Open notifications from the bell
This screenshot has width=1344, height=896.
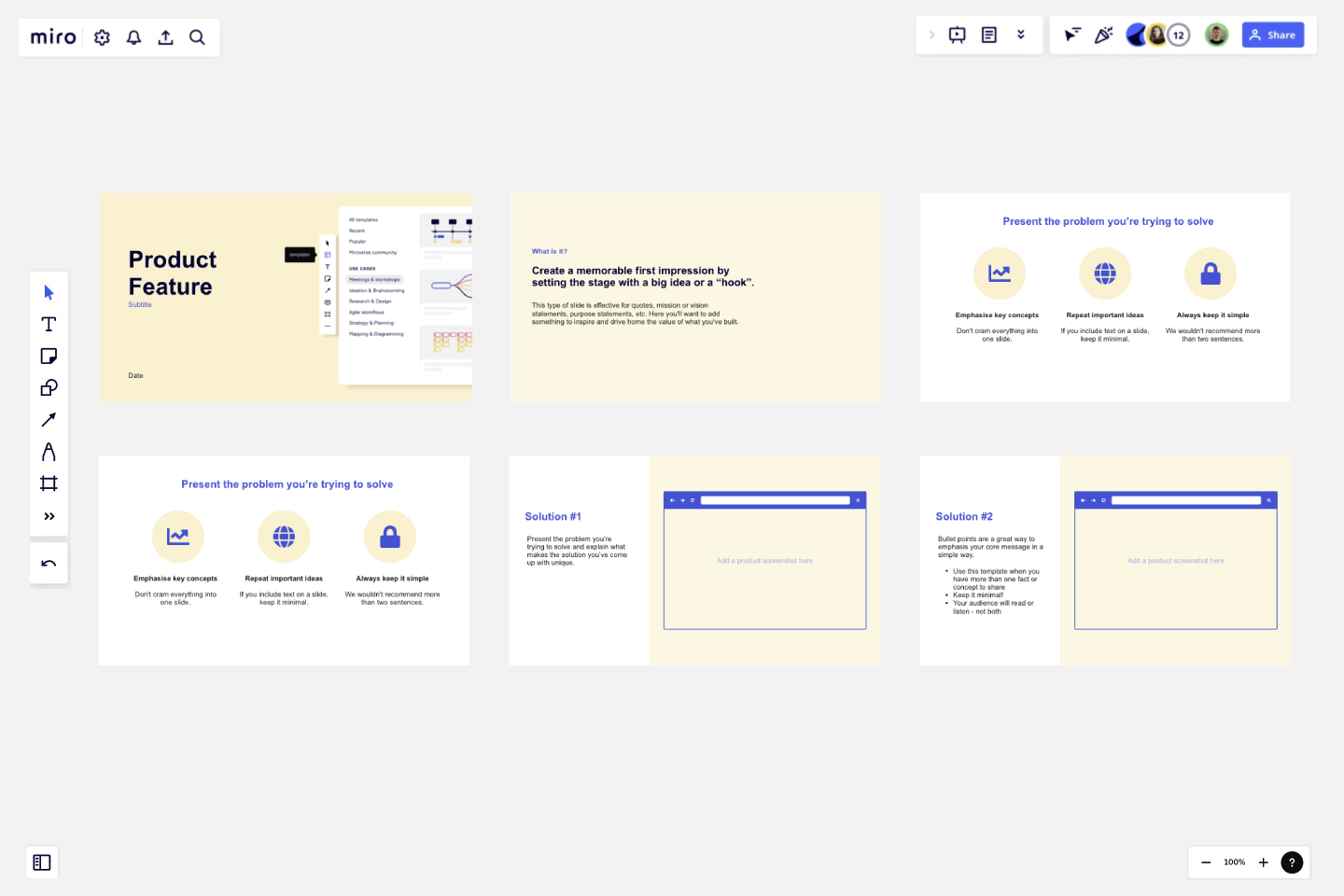133,37
